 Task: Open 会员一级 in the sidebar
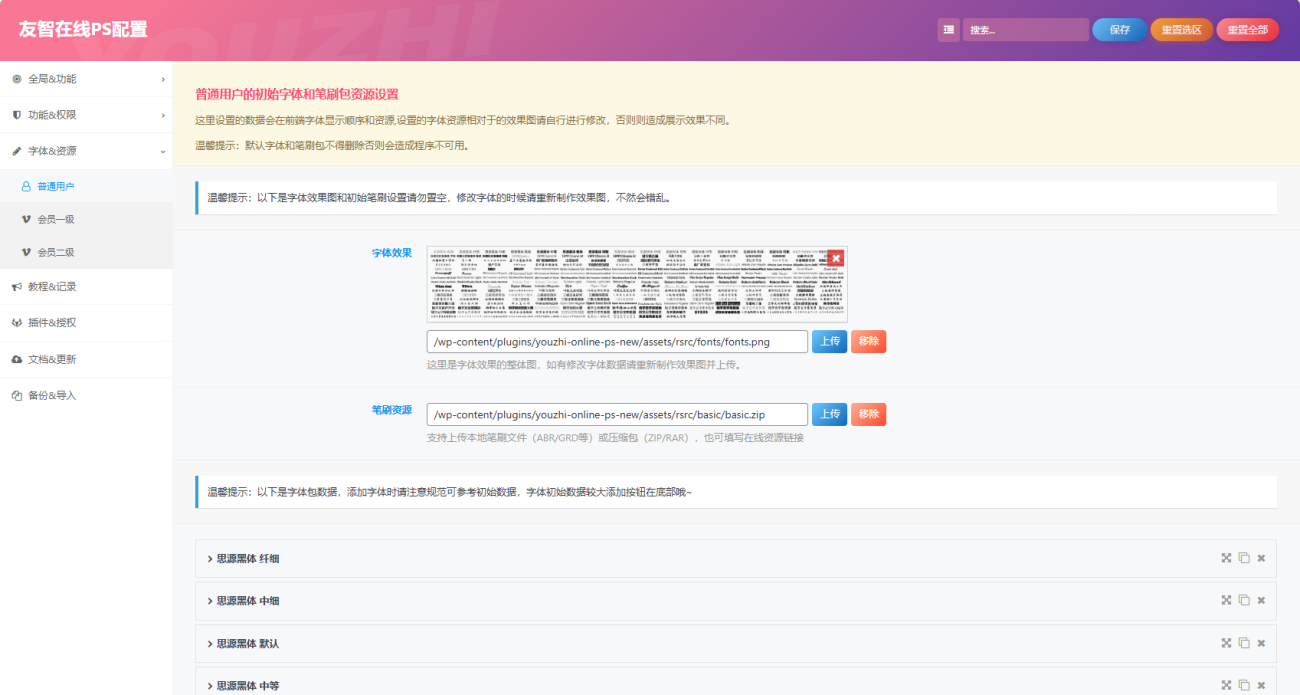(x=56, y=219)
